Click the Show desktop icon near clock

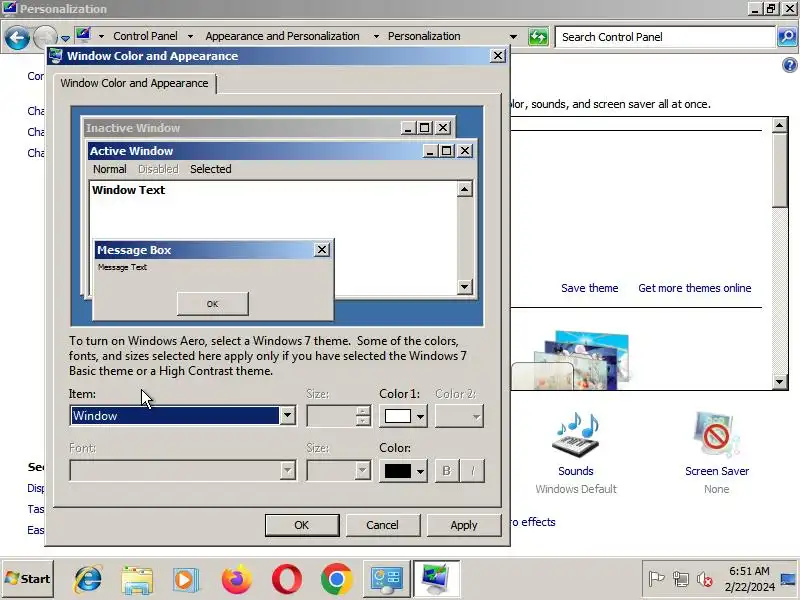click(788, 579)
